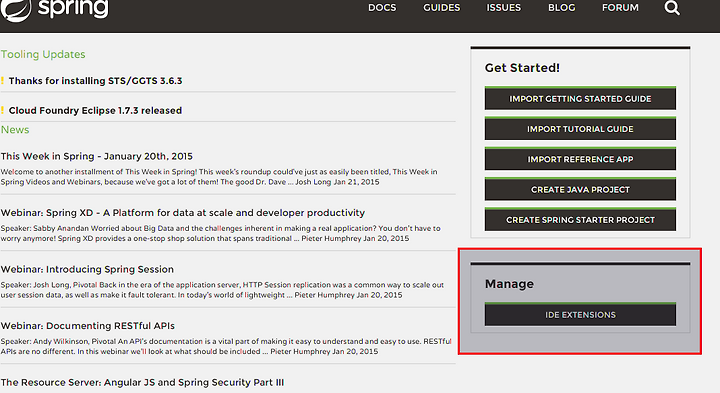Open 'Thanks for installing STS/GGTS 3.6.3' update
The image size is (720, 393).
tap(96, 81)
